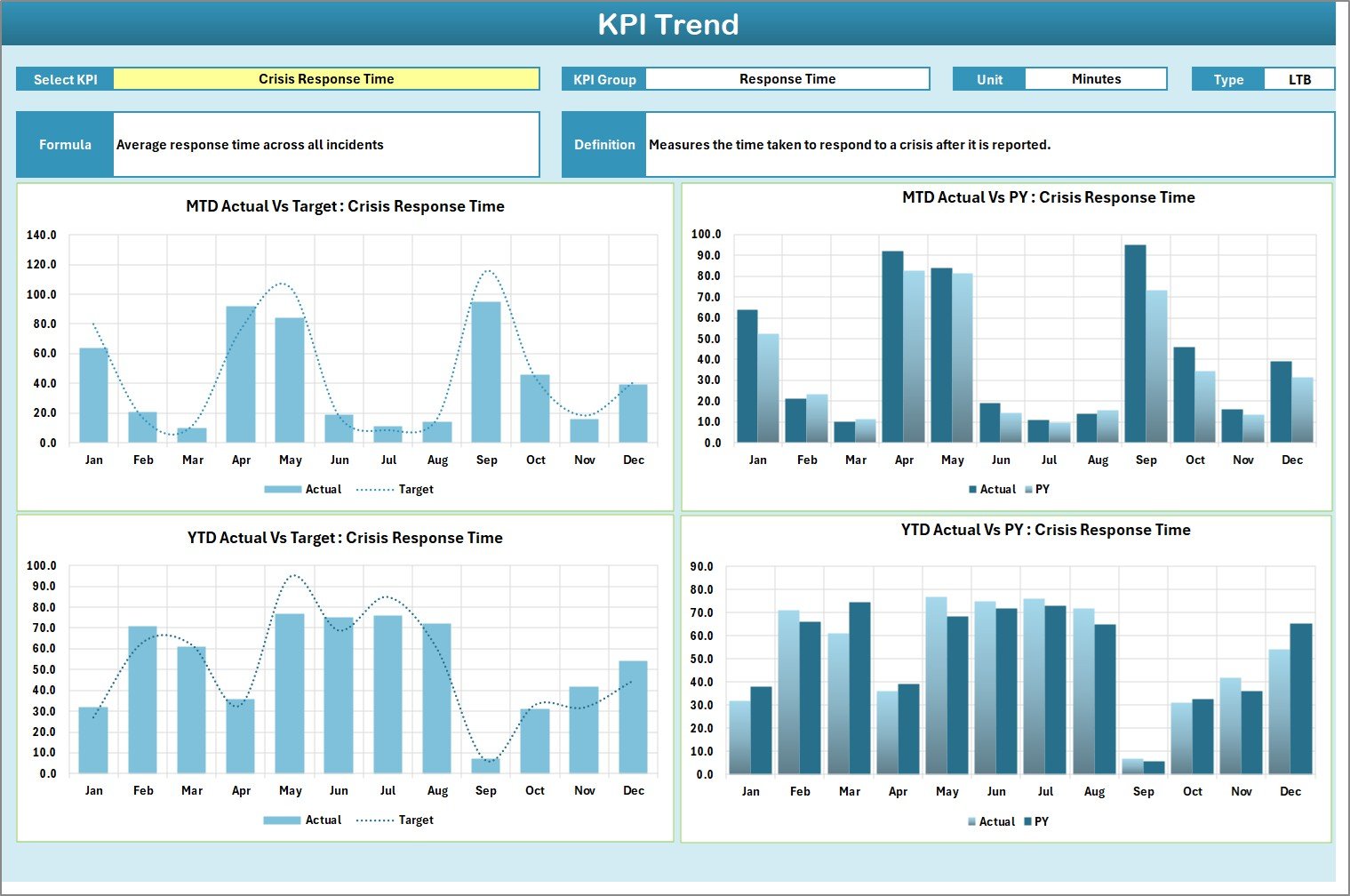Select the Sep bar in MTD Actual Vs Target chart
The height and width of the screenshot is (896, 1350).
tap(486, 372)
